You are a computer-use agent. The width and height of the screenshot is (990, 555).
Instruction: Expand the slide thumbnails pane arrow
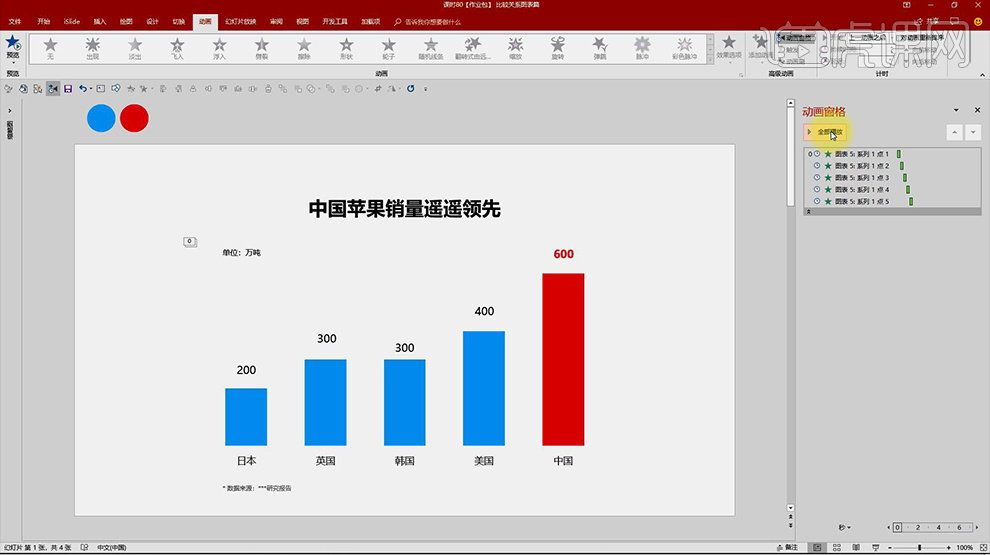pyautogui.click(x=9, y=111)
